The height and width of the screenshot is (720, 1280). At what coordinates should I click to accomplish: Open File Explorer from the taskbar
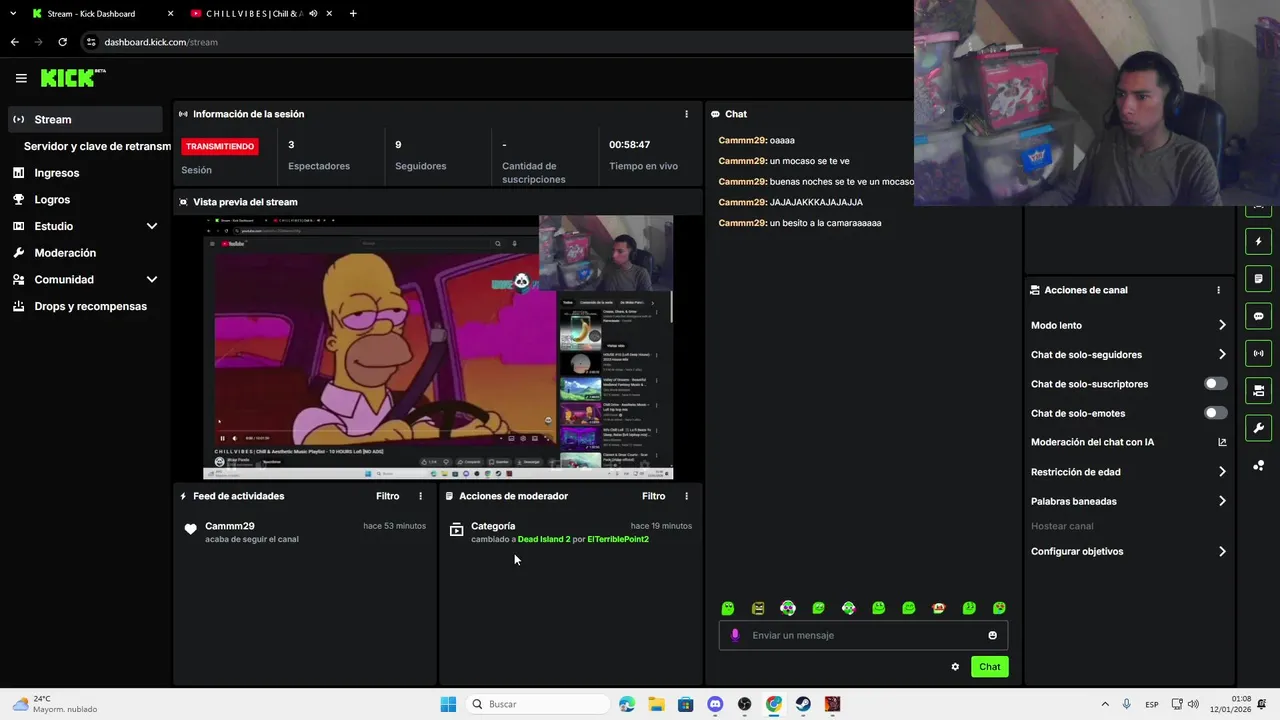(656, 704)
